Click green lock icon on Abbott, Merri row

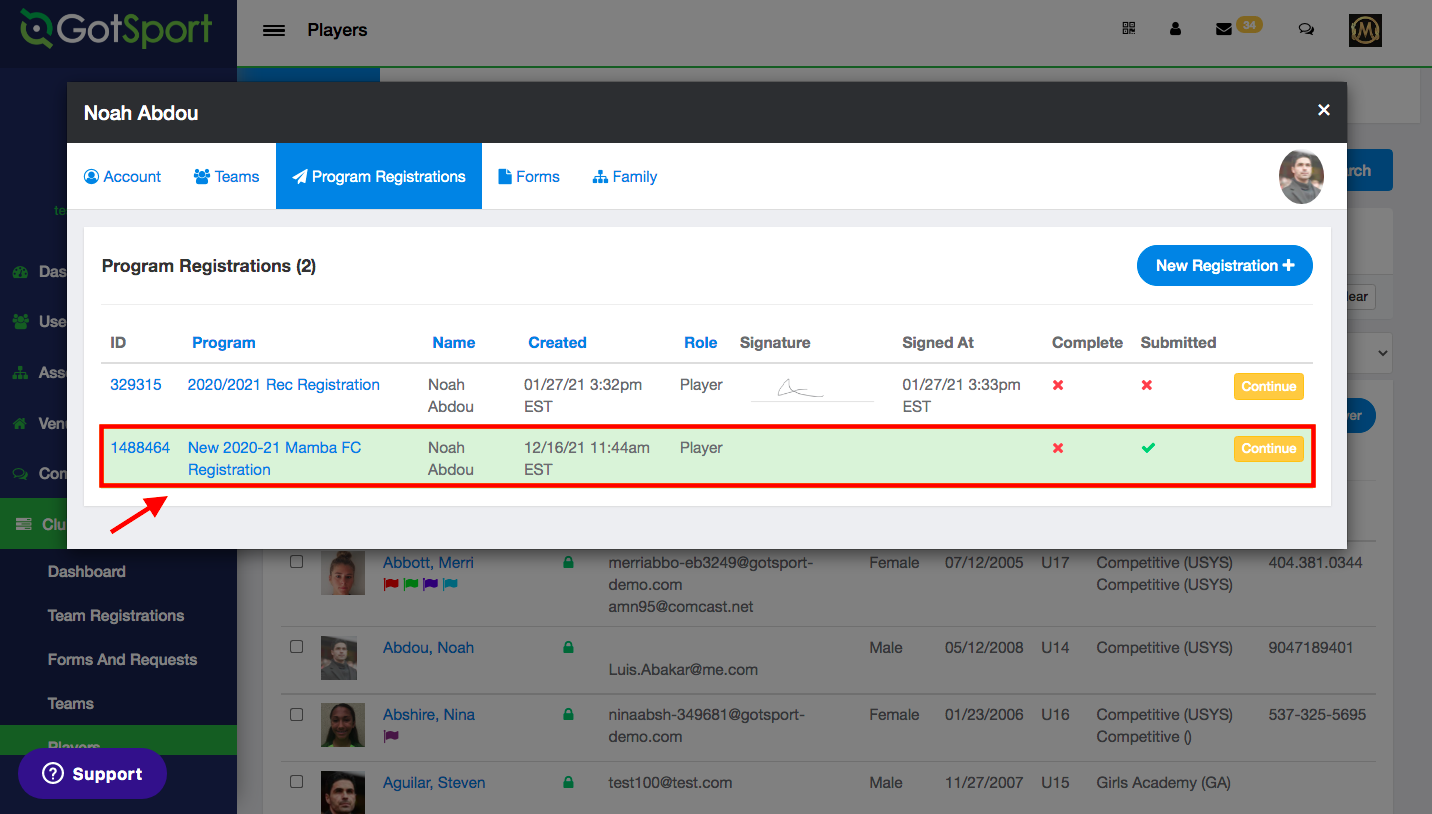tap(568, 562)
